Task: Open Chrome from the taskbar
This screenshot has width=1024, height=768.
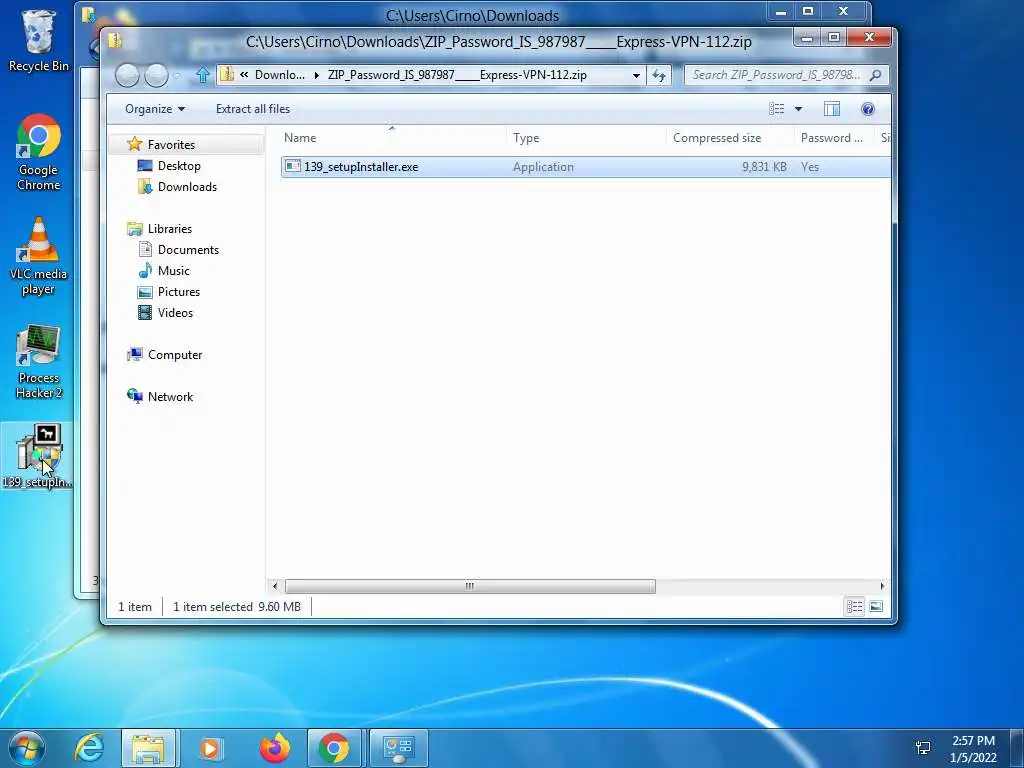Action: 334,748
